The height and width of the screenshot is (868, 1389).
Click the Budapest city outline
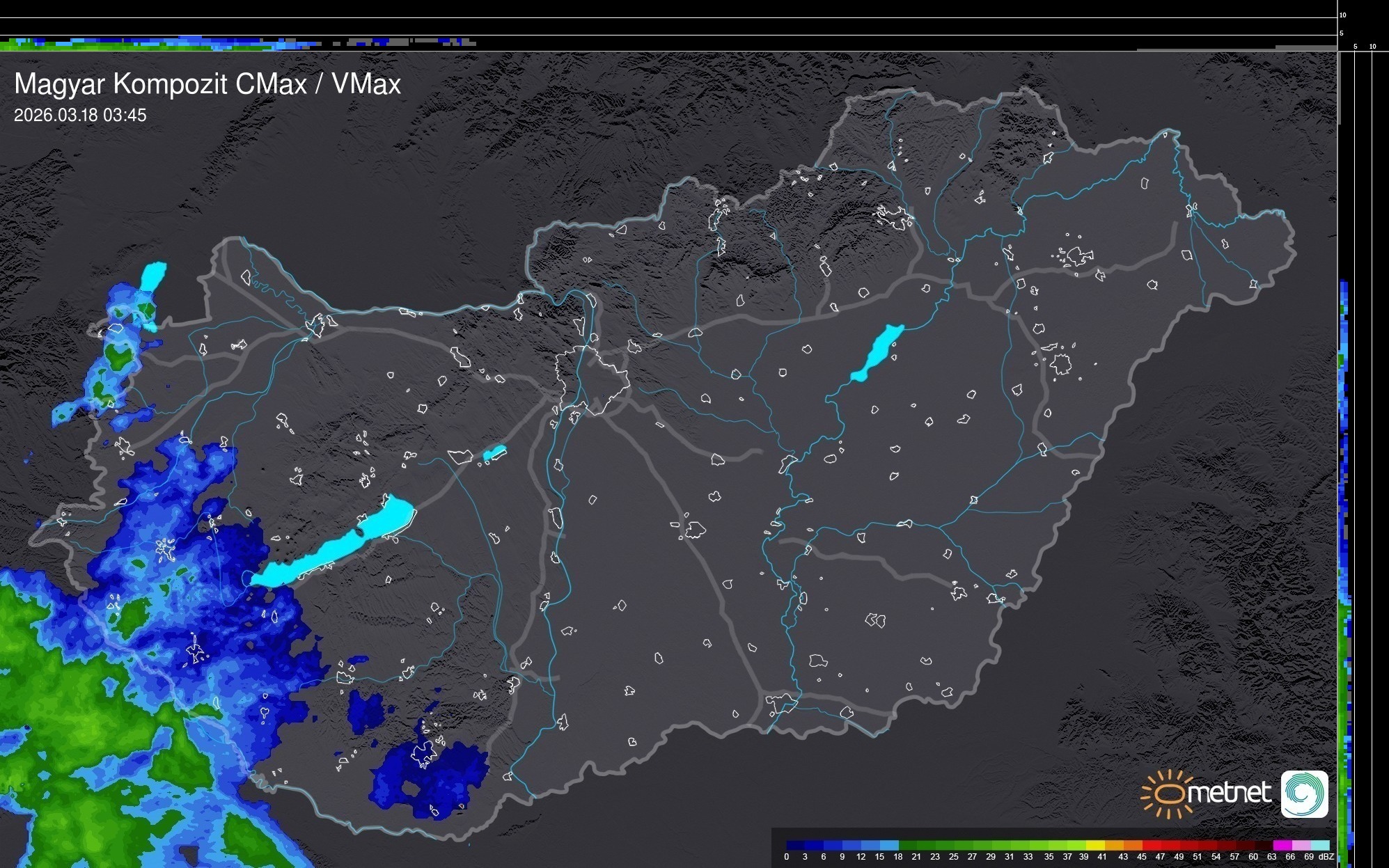coord(592,379)
